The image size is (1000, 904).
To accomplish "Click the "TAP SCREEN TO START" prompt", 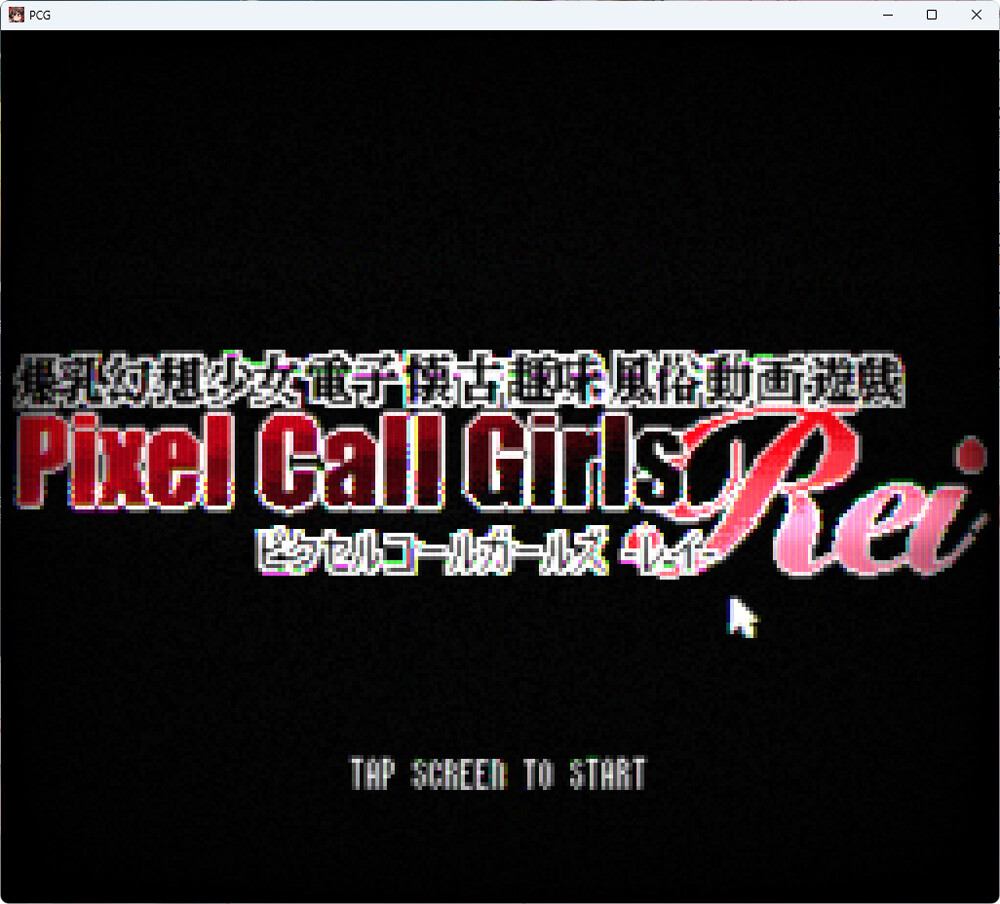I will point(498,774).
